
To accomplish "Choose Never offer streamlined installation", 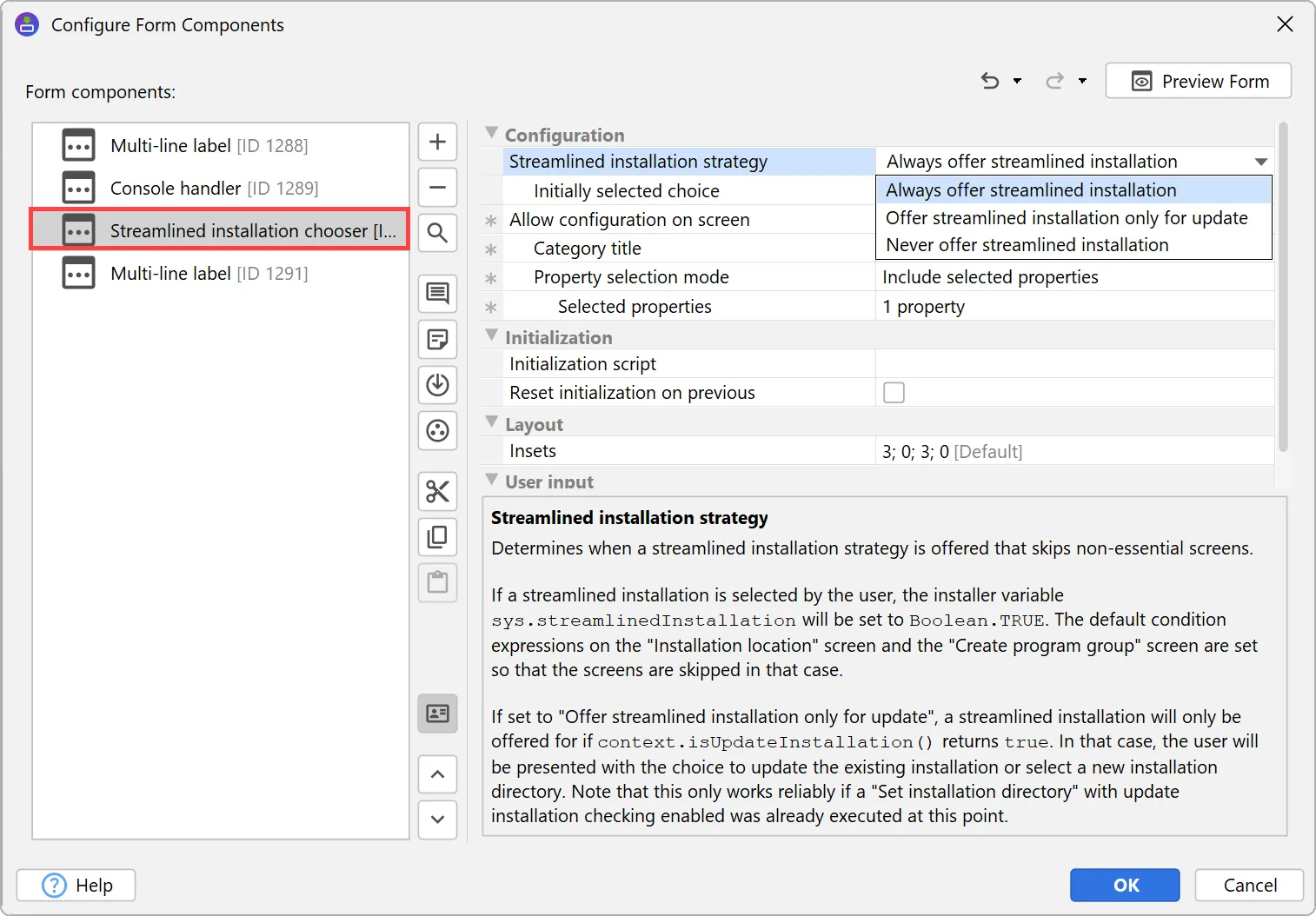I will (1027, 245).
